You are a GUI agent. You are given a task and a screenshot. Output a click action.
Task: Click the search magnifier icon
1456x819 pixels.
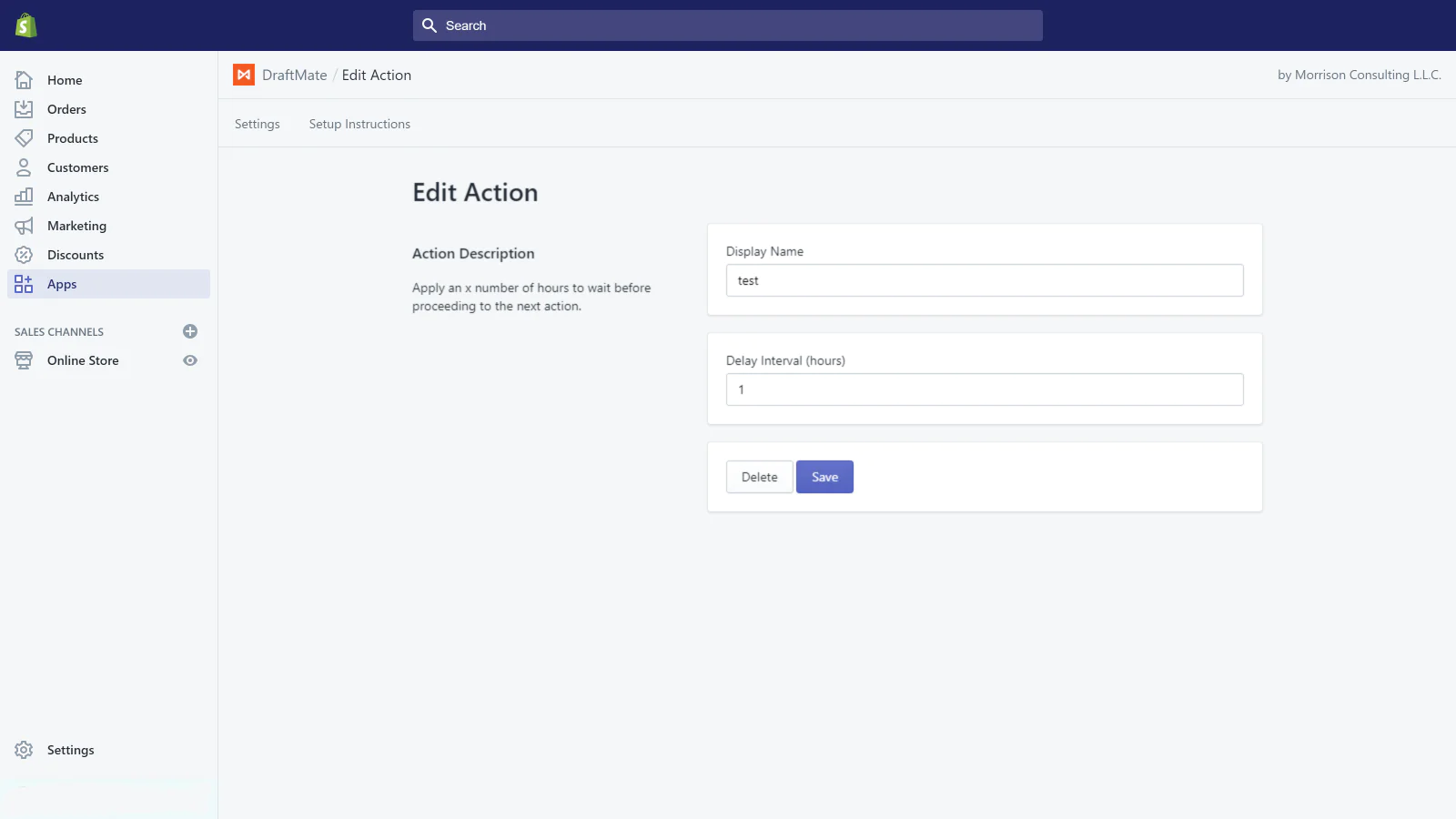[x=430, y=25]
